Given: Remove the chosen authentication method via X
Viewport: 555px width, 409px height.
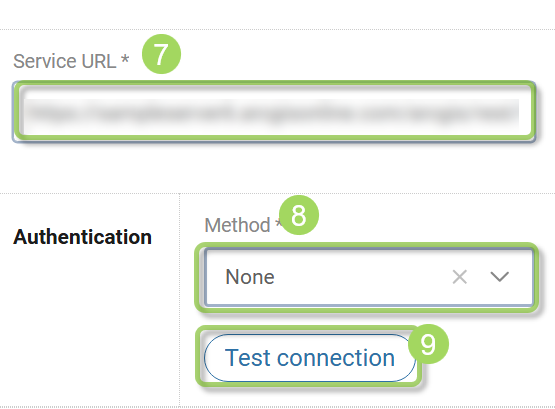Looking at the screenshot, I should (x=460, y=277).
